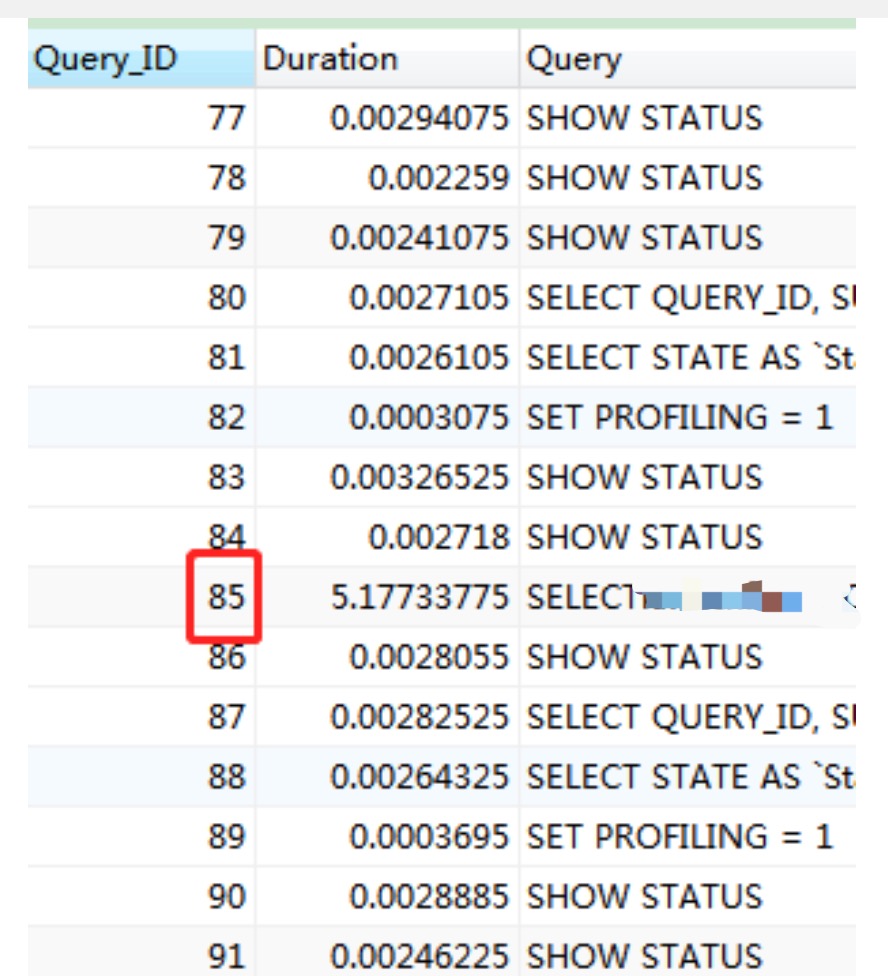The image size is (888, 976).
Task: Click duration value 0.00241075
Action: (419, 237)
